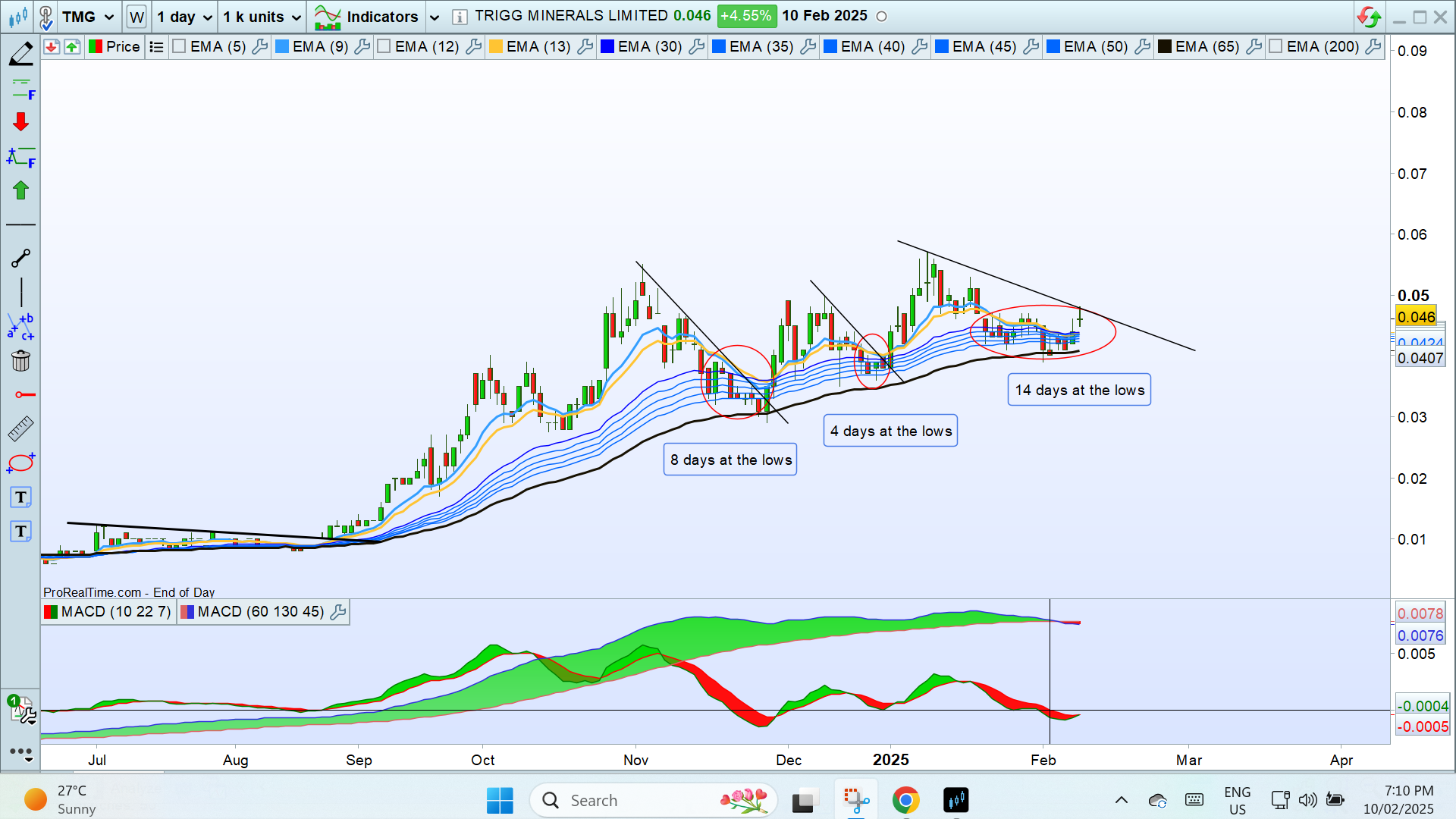Show hidden system tray icons
Screen dimensions: 1456x819
[x=1121, y=800]
